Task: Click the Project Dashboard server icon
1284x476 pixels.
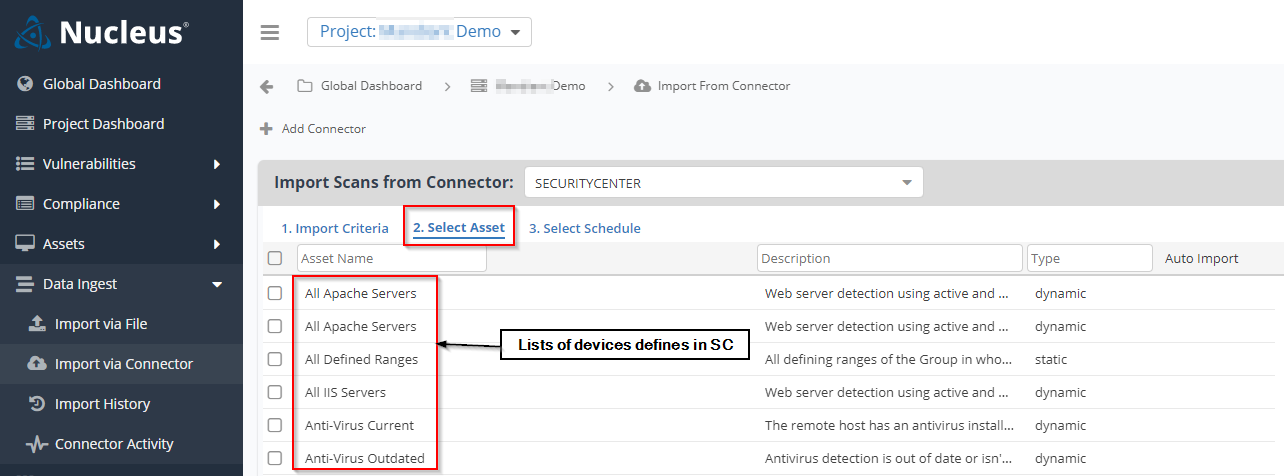Action: click(25, 124)
